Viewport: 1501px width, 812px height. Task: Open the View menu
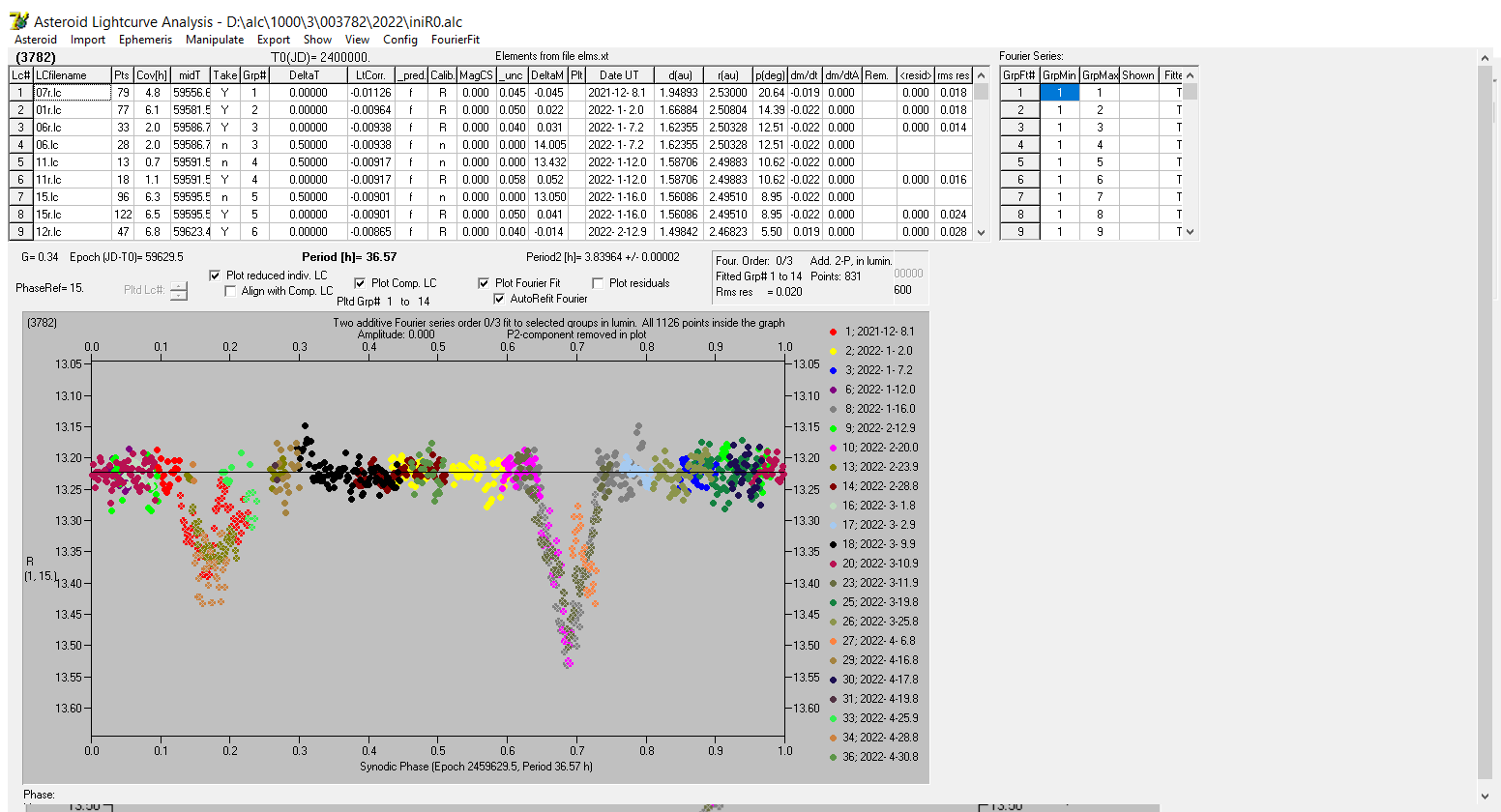tap(358, 40)
